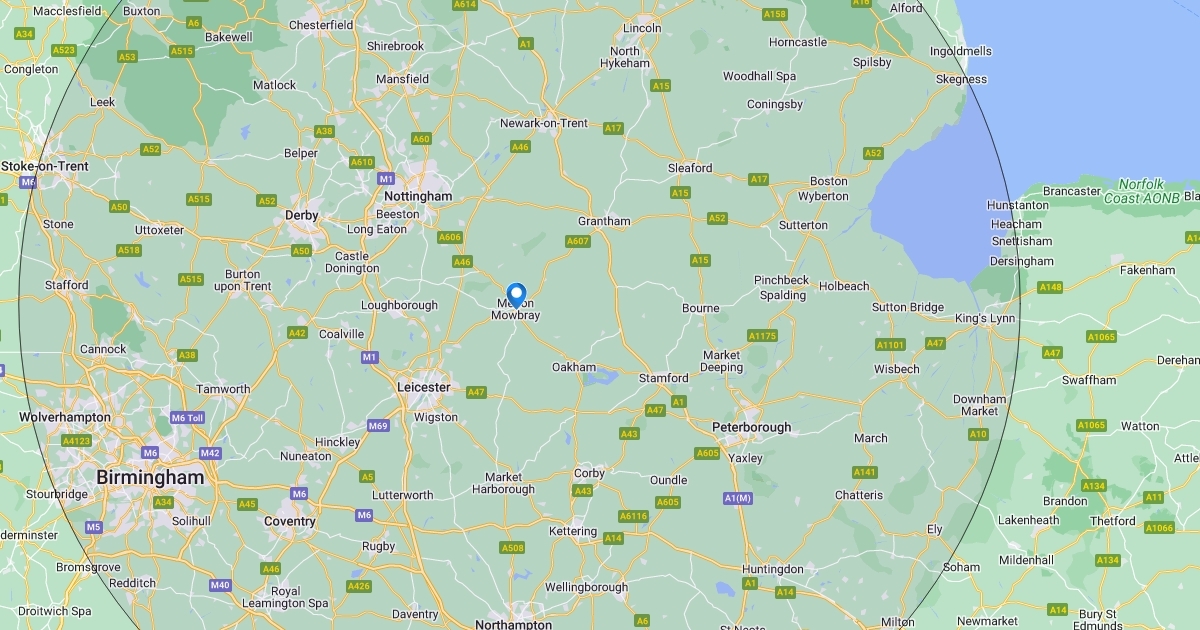This screenshot has height=630, width=1200.
Task: Select the A4123 road shield near Wolverhampton
Action: coord(76,441)
